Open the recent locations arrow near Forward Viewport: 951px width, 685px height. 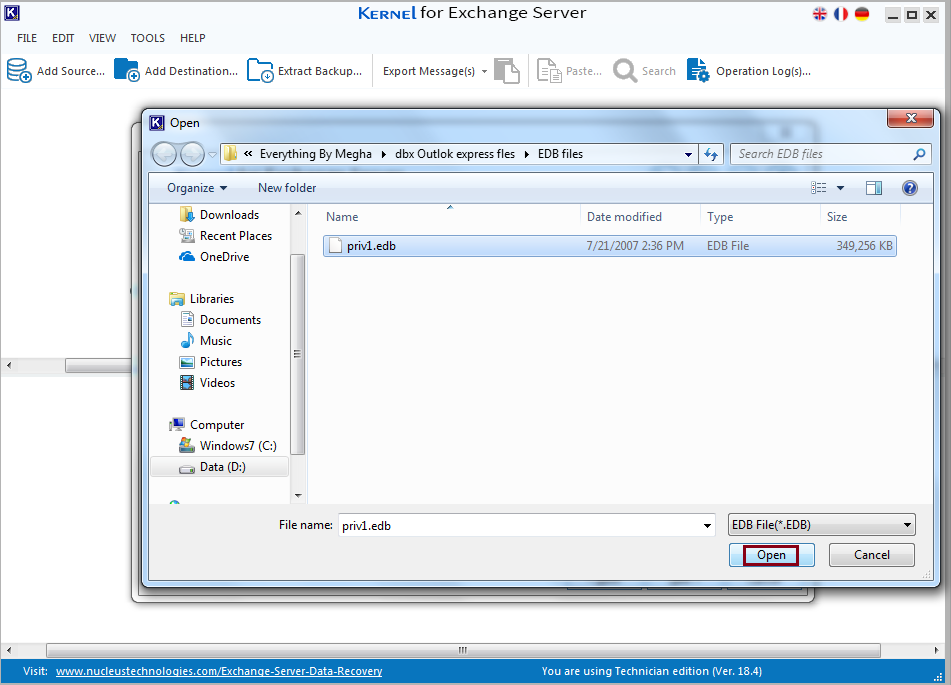[212, 155]
